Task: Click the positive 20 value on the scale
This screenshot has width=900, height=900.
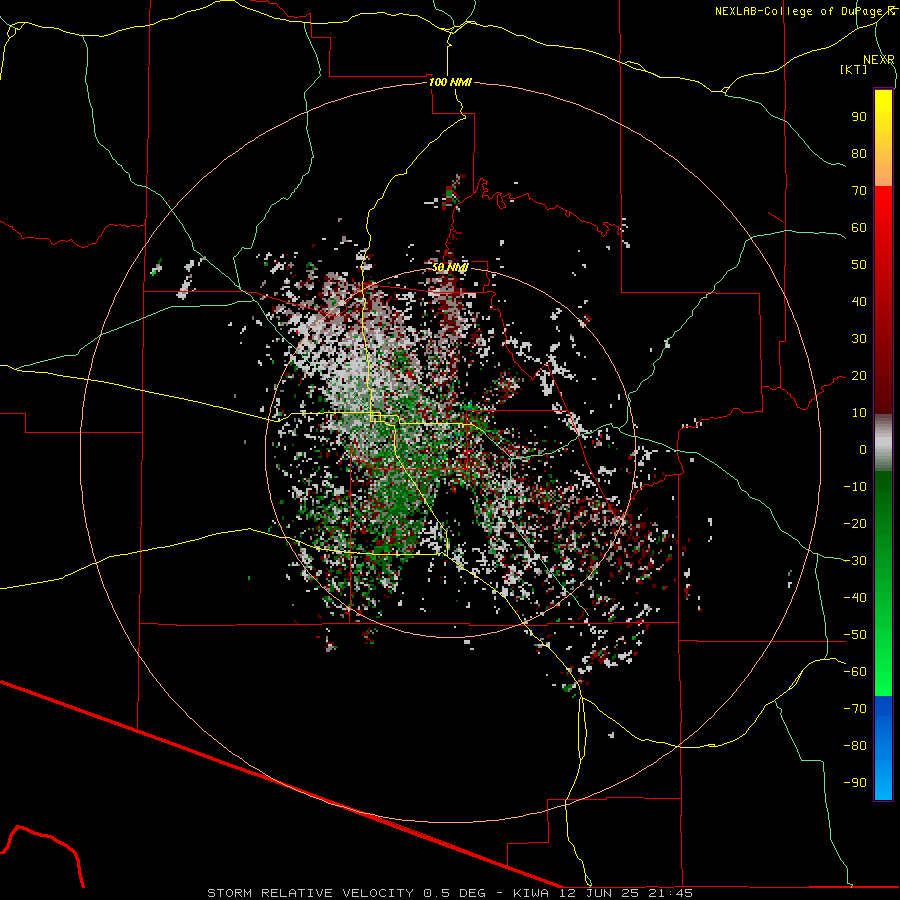Action: (859, 376)
